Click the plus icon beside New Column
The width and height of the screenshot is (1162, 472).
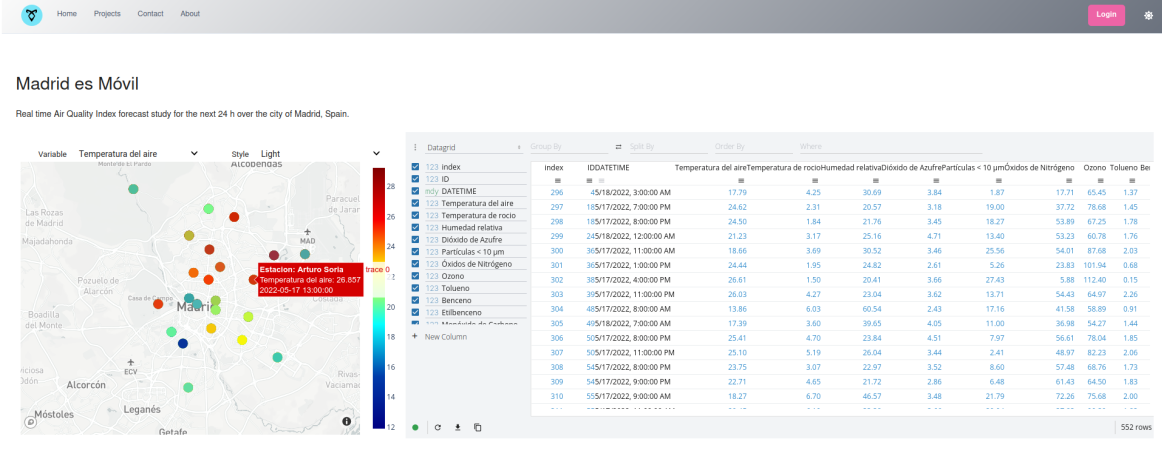(x=415, y=336)
